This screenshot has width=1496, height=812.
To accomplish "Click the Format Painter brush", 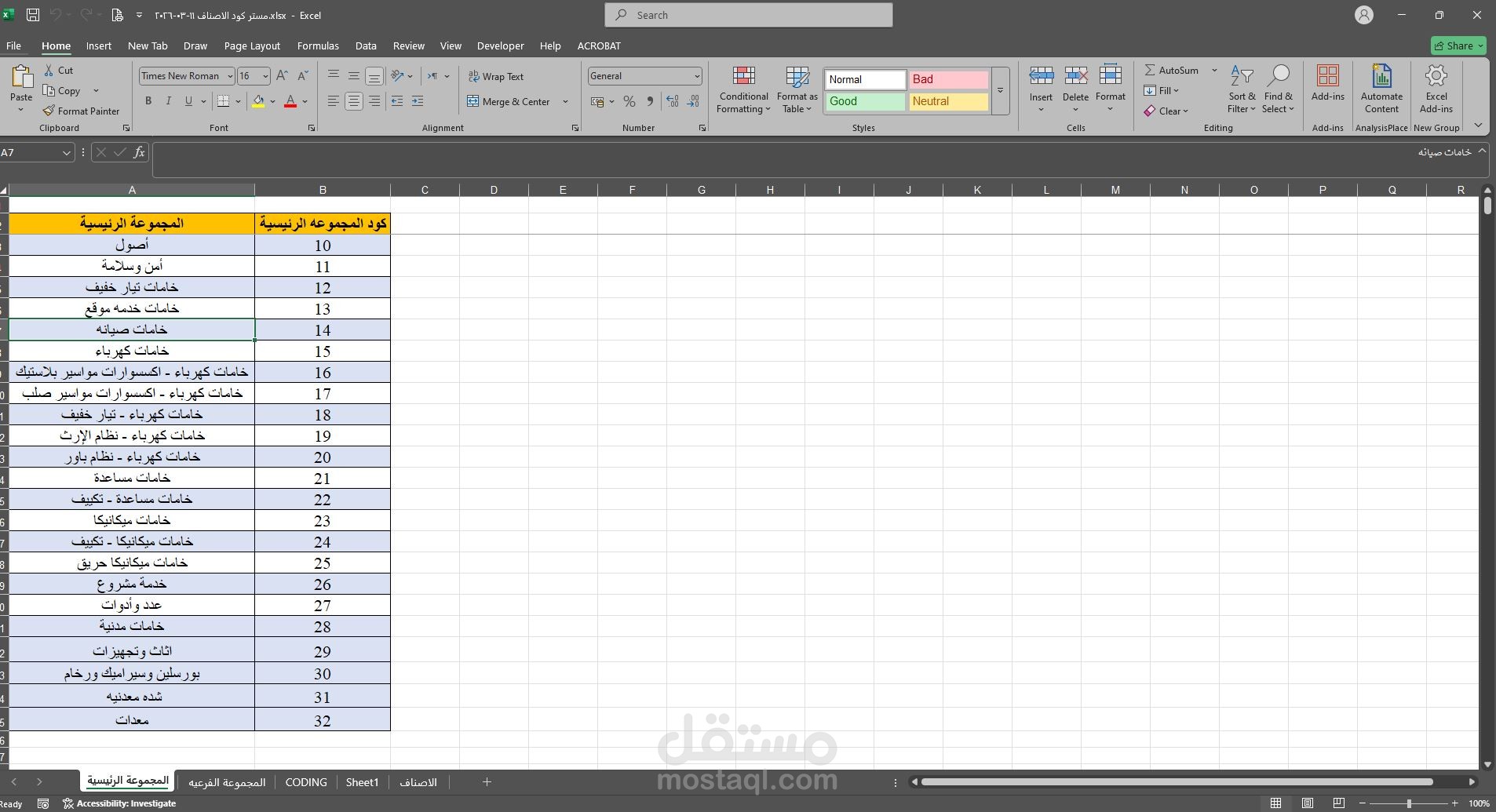I will coord(49,111).
